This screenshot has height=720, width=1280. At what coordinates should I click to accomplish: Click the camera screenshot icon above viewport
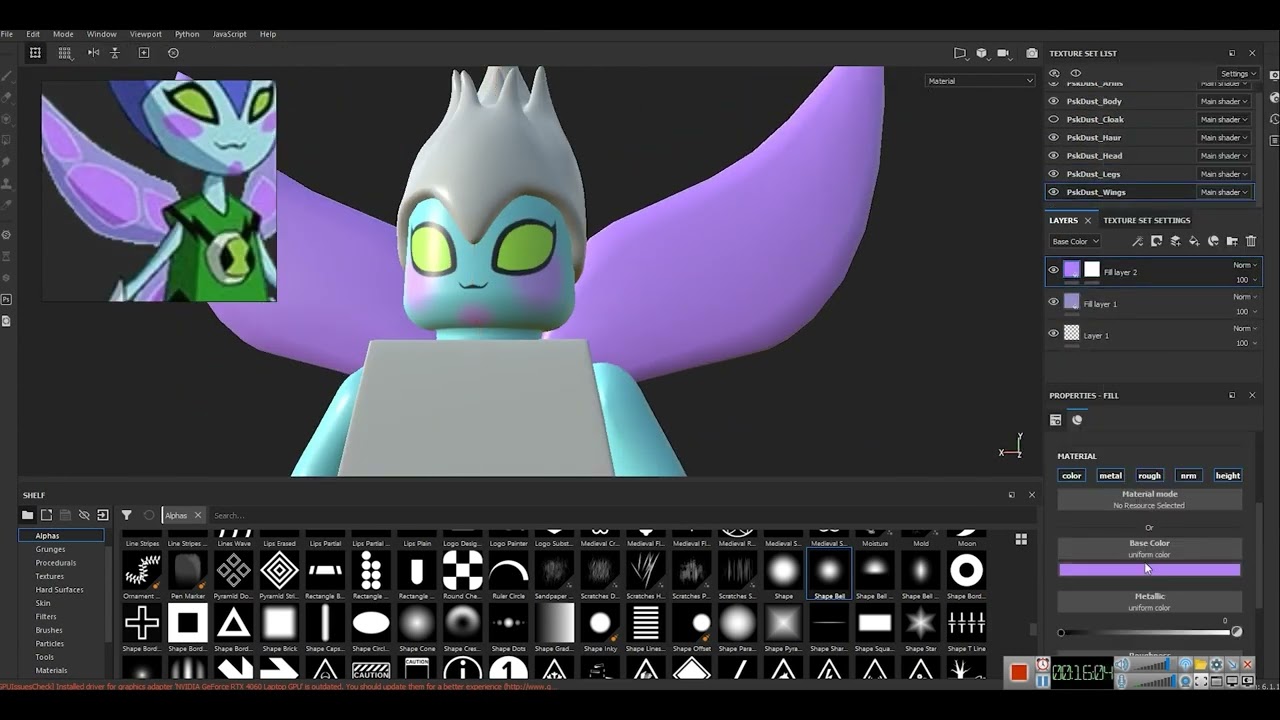coord(1031,53)
